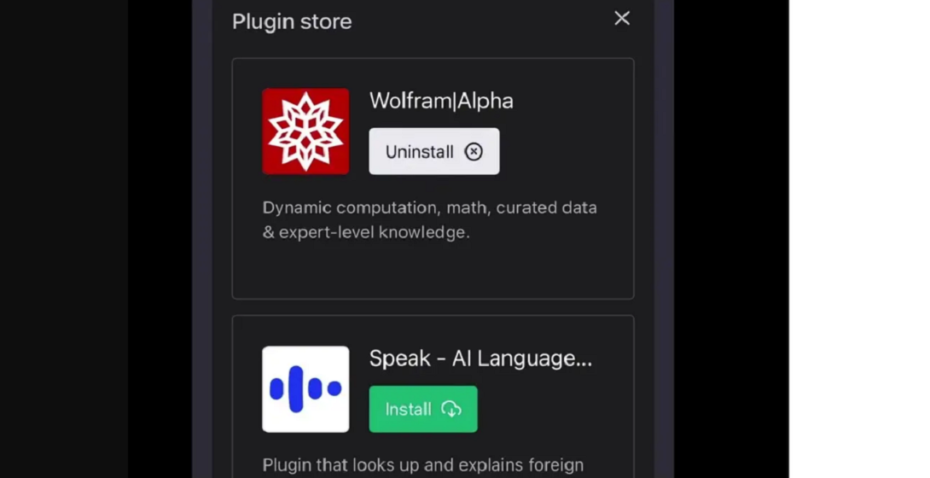Click the word Install on green button
The width and height of the screenshot is (930, 478).
pos(408,409)
